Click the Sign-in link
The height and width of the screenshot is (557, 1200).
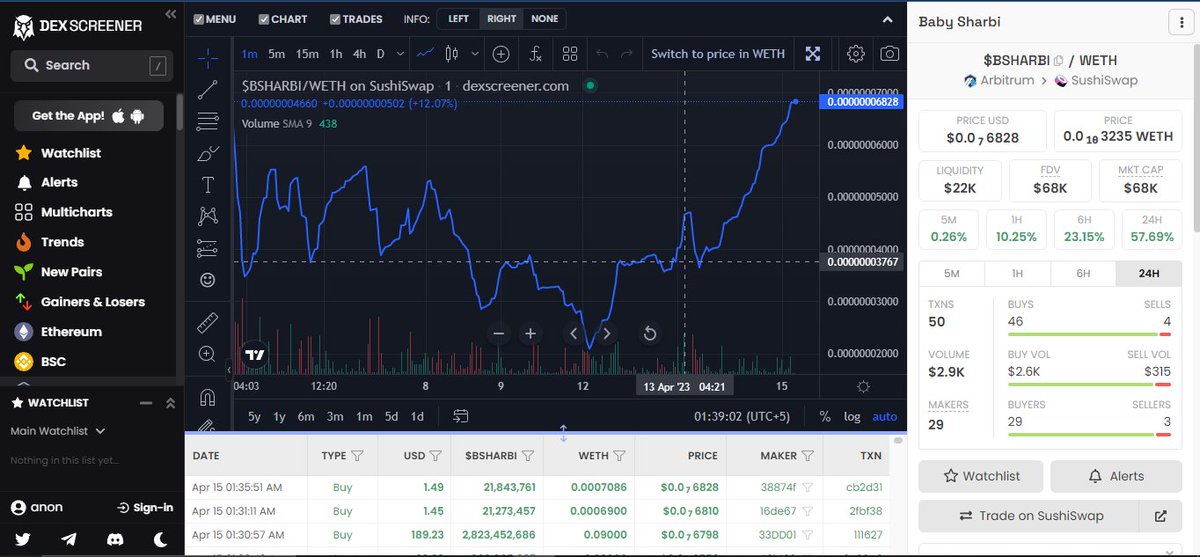pos(145,508)
